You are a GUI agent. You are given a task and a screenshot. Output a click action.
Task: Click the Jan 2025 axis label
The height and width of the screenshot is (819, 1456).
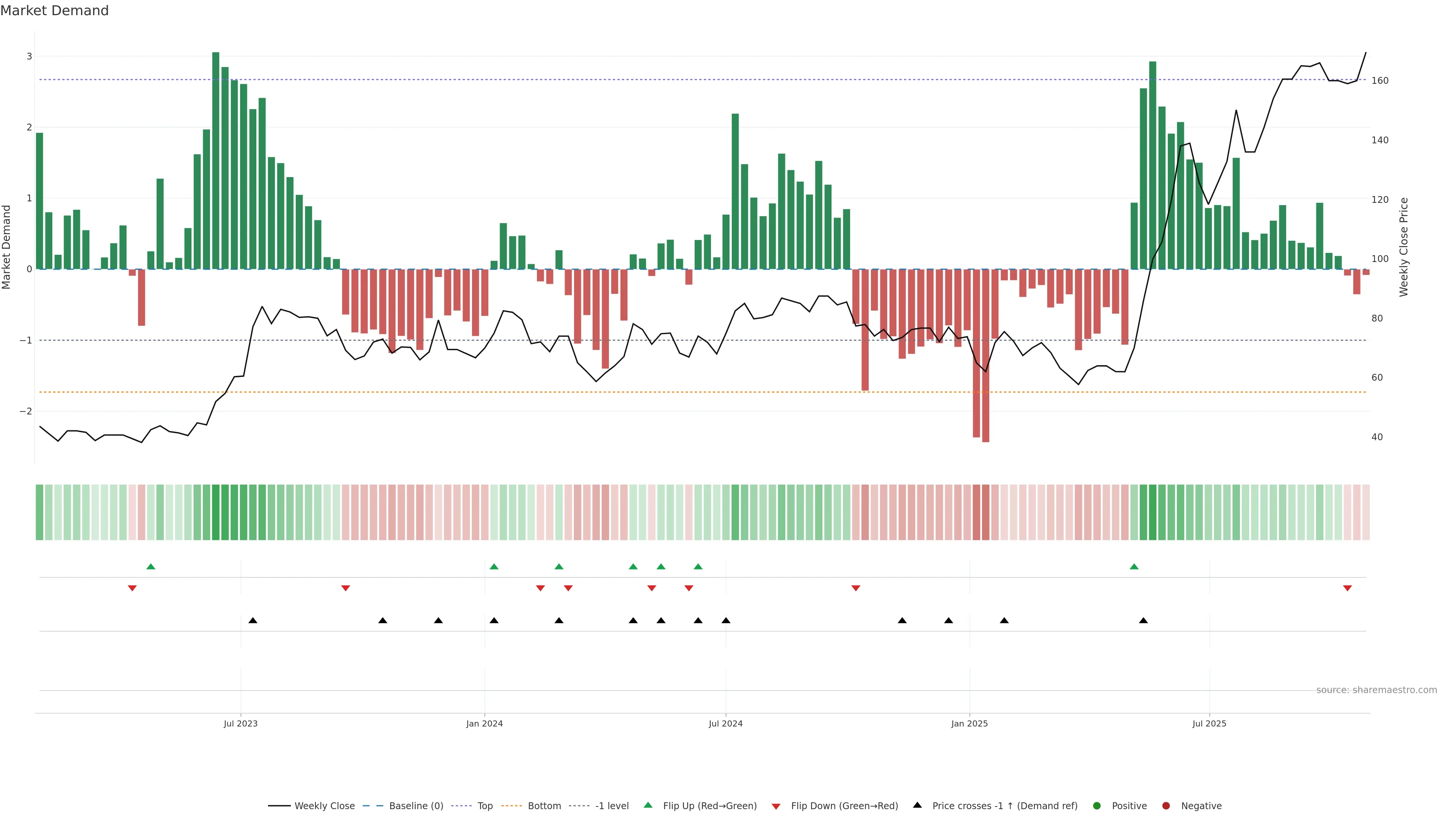tap(970, 723)
